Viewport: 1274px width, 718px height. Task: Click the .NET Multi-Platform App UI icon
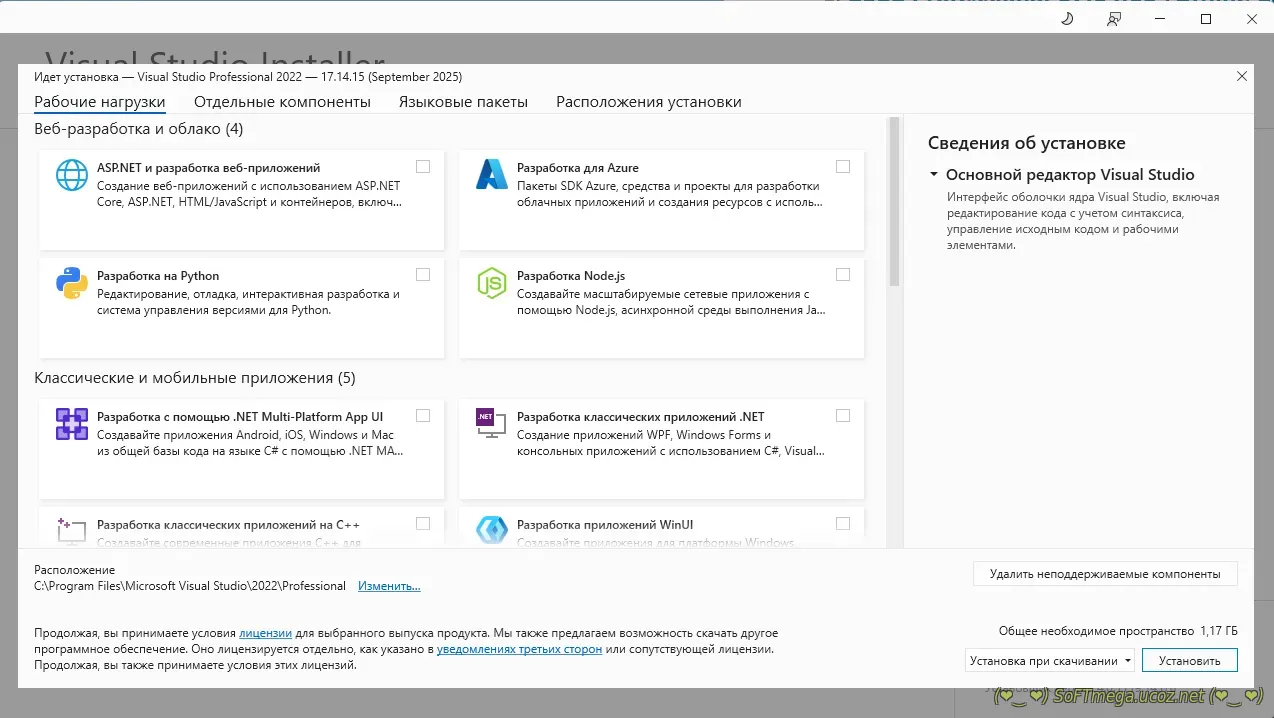click(x=72, y=424)
